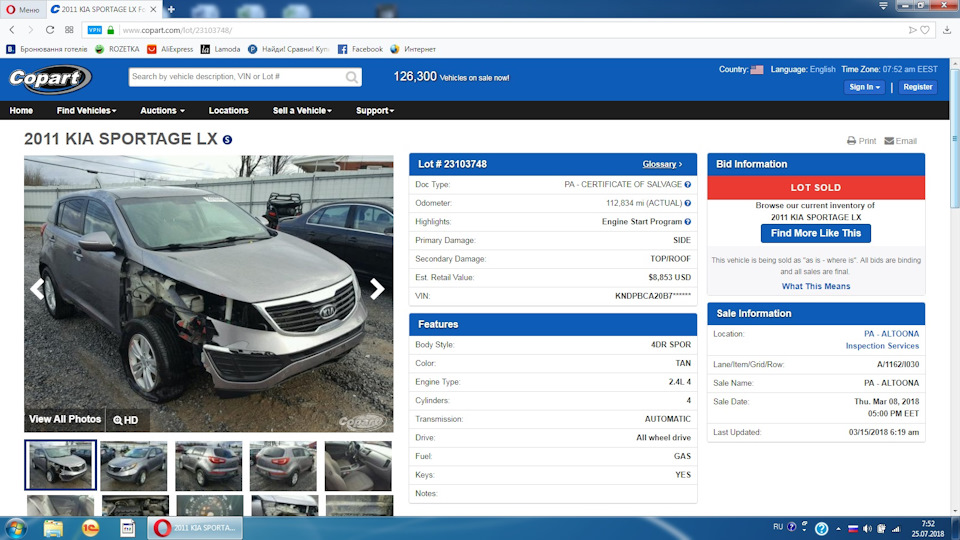Show previous photo with left arrow
This screenshot has height=540, width=960.
[x=37, y=289]
